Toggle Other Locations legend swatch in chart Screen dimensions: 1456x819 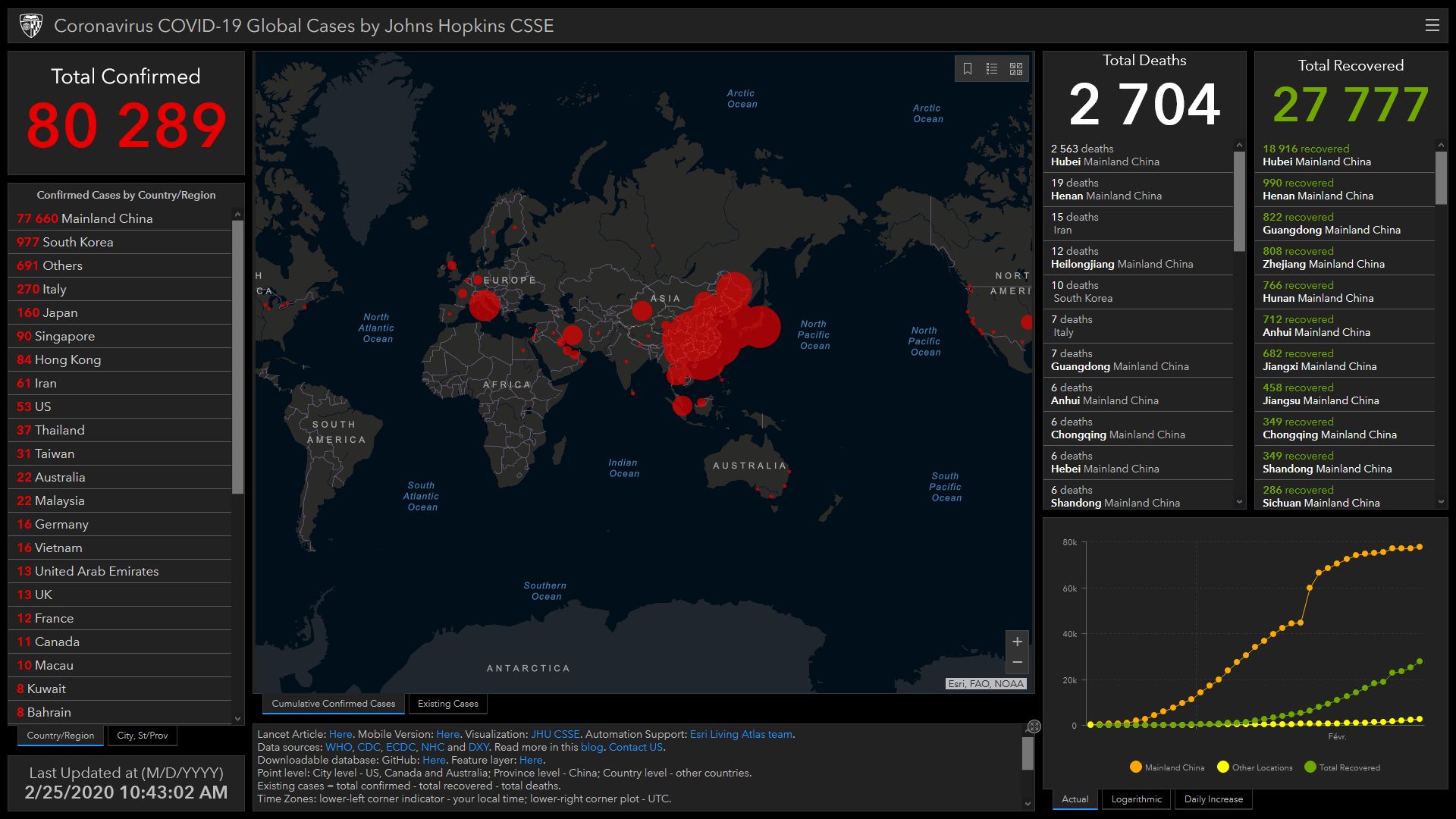coord(1222,767)
